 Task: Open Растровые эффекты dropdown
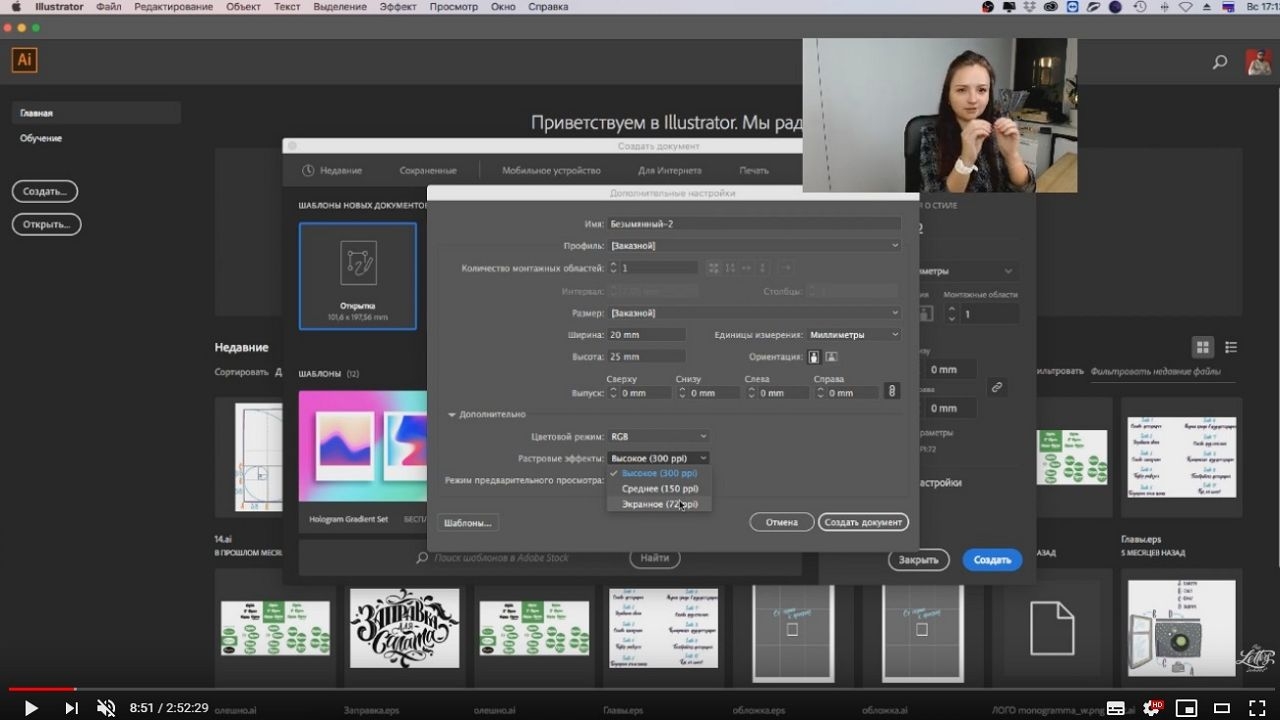(x=659, y=458)
